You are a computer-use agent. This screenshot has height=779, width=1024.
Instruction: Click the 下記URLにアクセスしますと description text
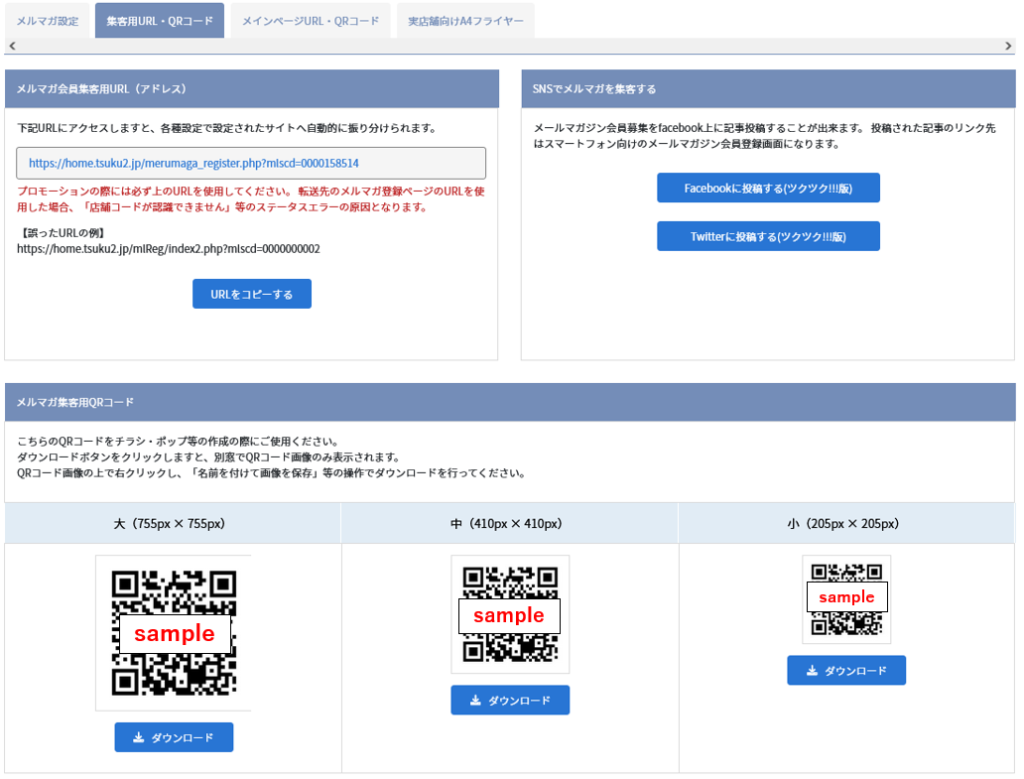coord(227,128)
